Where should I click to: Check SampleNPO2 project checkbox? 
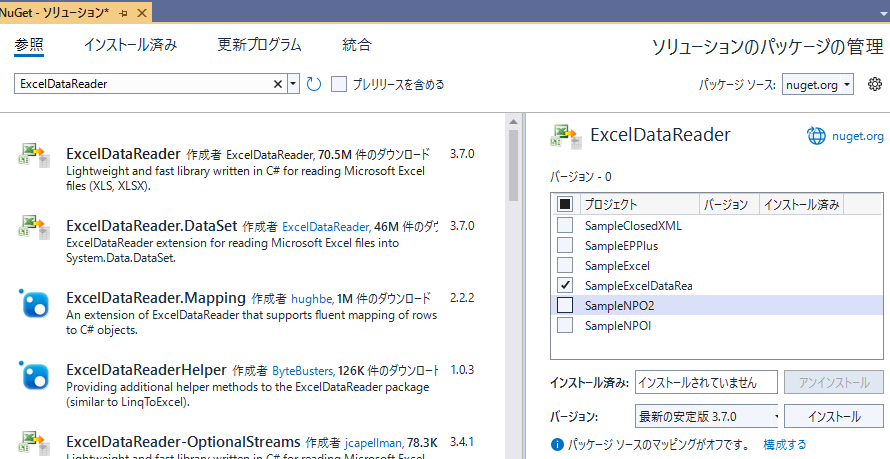tap(565, 305)
